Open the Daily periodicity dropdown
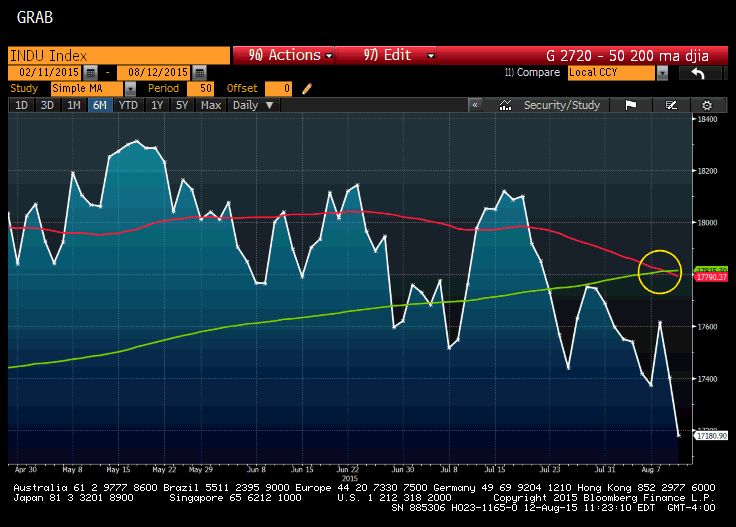The image size is (736, 527). (x=253, y=105)
